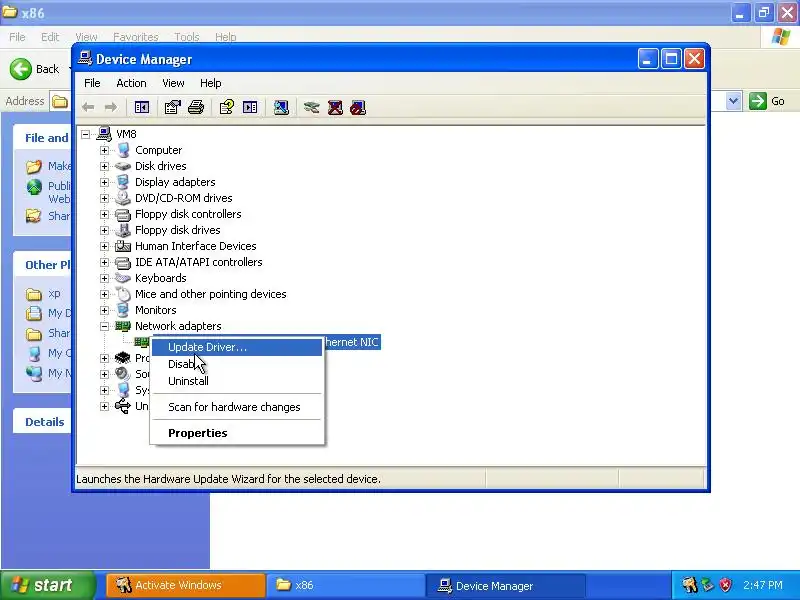
Task: Select the Keyboards label
Action: pyautogui.click(x=160, y=278)
